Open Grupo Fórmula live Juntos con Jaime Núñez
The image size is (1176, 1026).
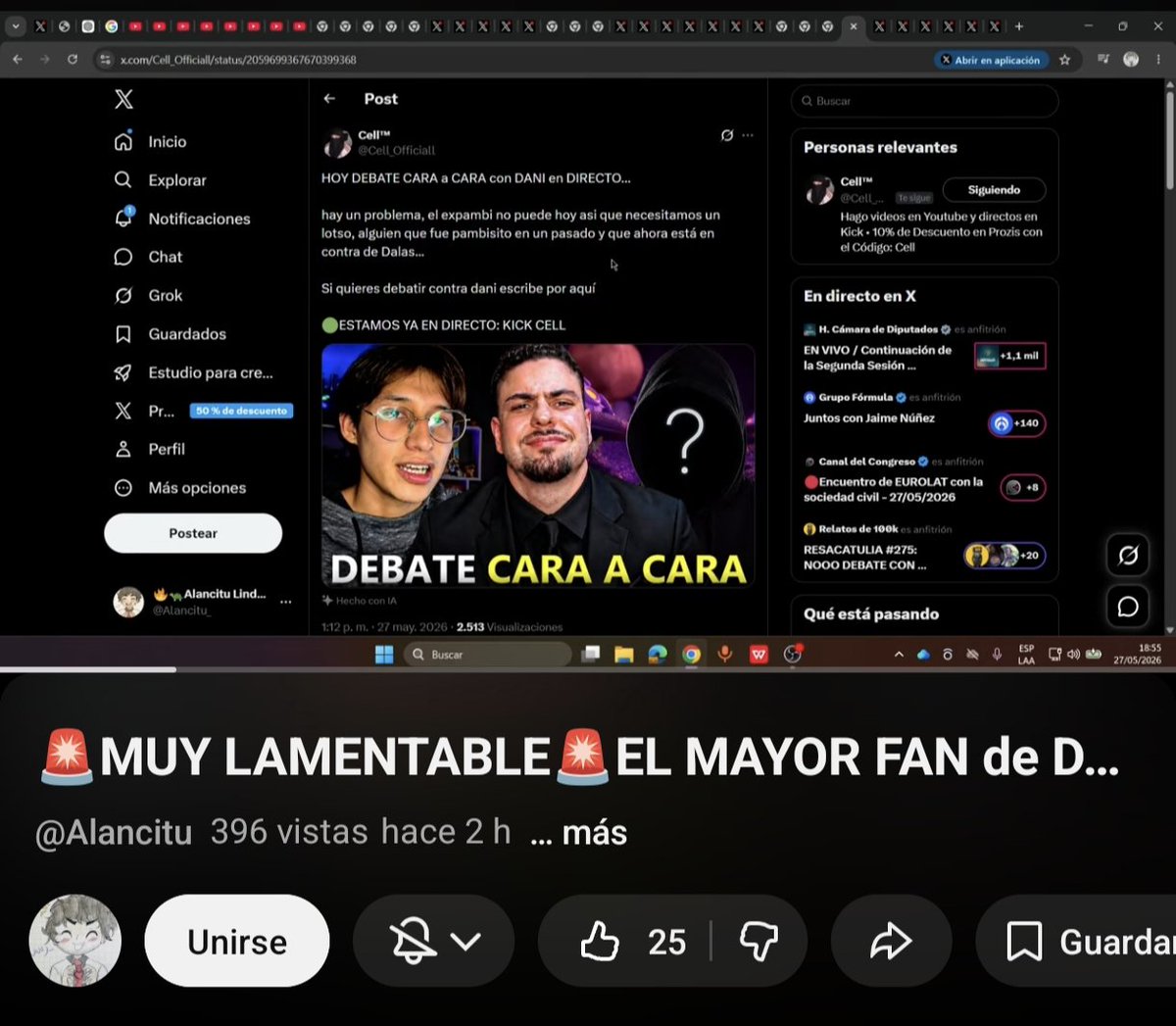click(x=924, y=412)
